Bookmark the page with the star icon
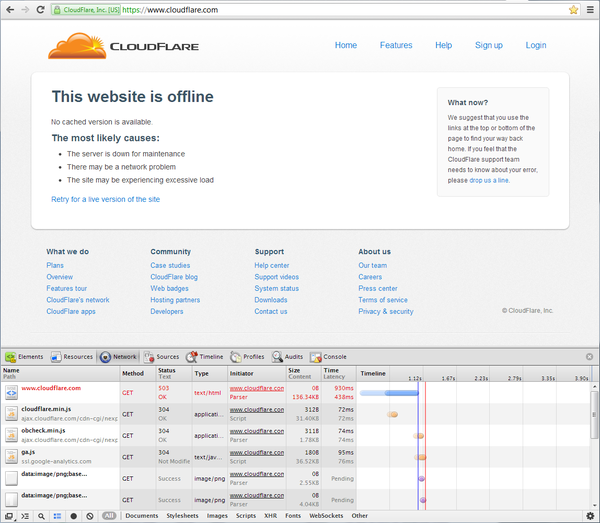The width and height of the screenshot is (600, 523). click(x=573, y=10)
